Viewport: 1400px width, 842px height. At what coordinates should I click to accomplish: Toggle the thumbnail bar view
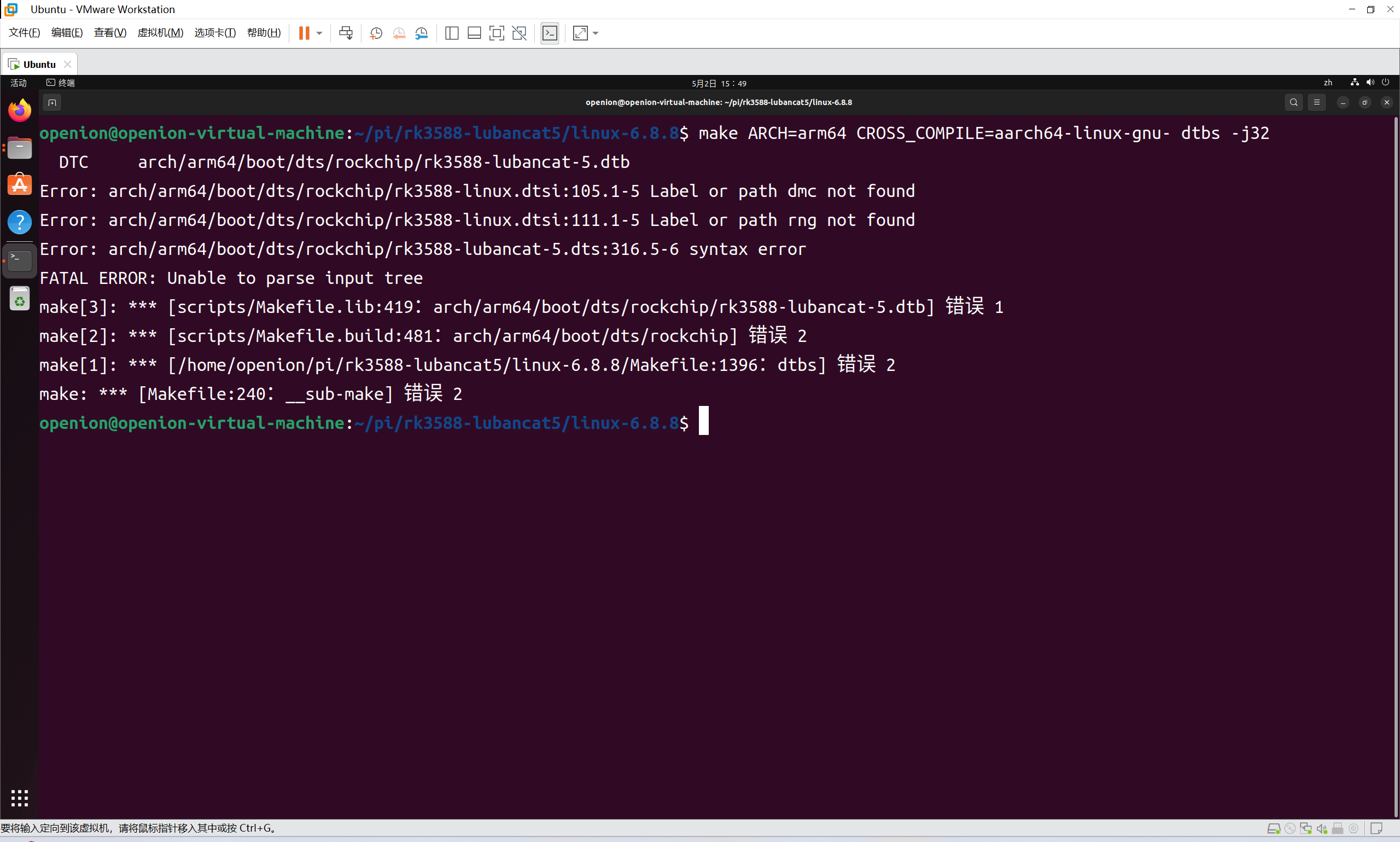[x=474, y=33]
